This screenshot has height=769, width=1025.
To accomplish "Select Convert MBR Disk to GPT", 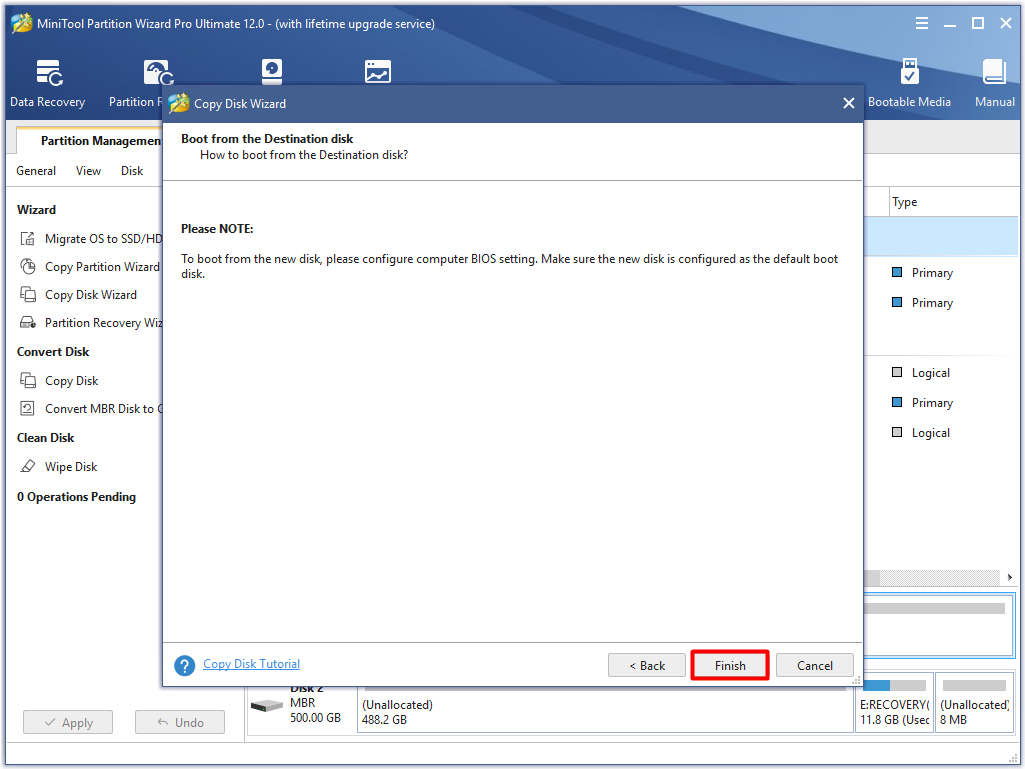I will point(103,409).
